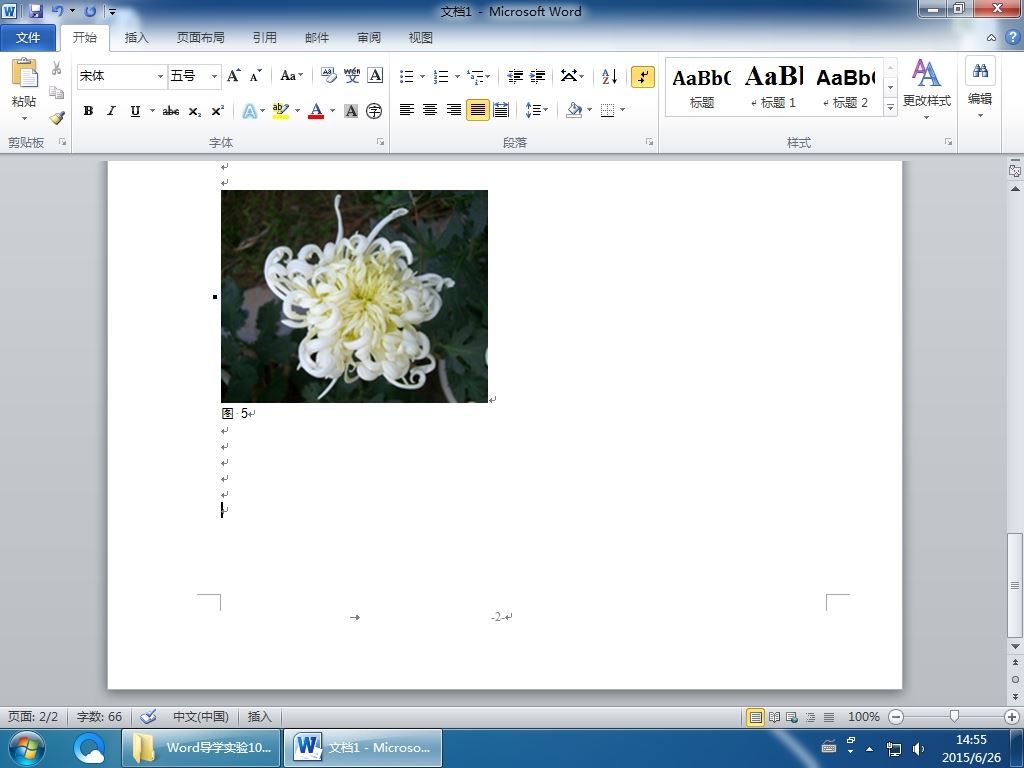This screenshot has width=1024, height=768.
Task: Toggle show/hide paragraph marks
Action: pos(643,77)
